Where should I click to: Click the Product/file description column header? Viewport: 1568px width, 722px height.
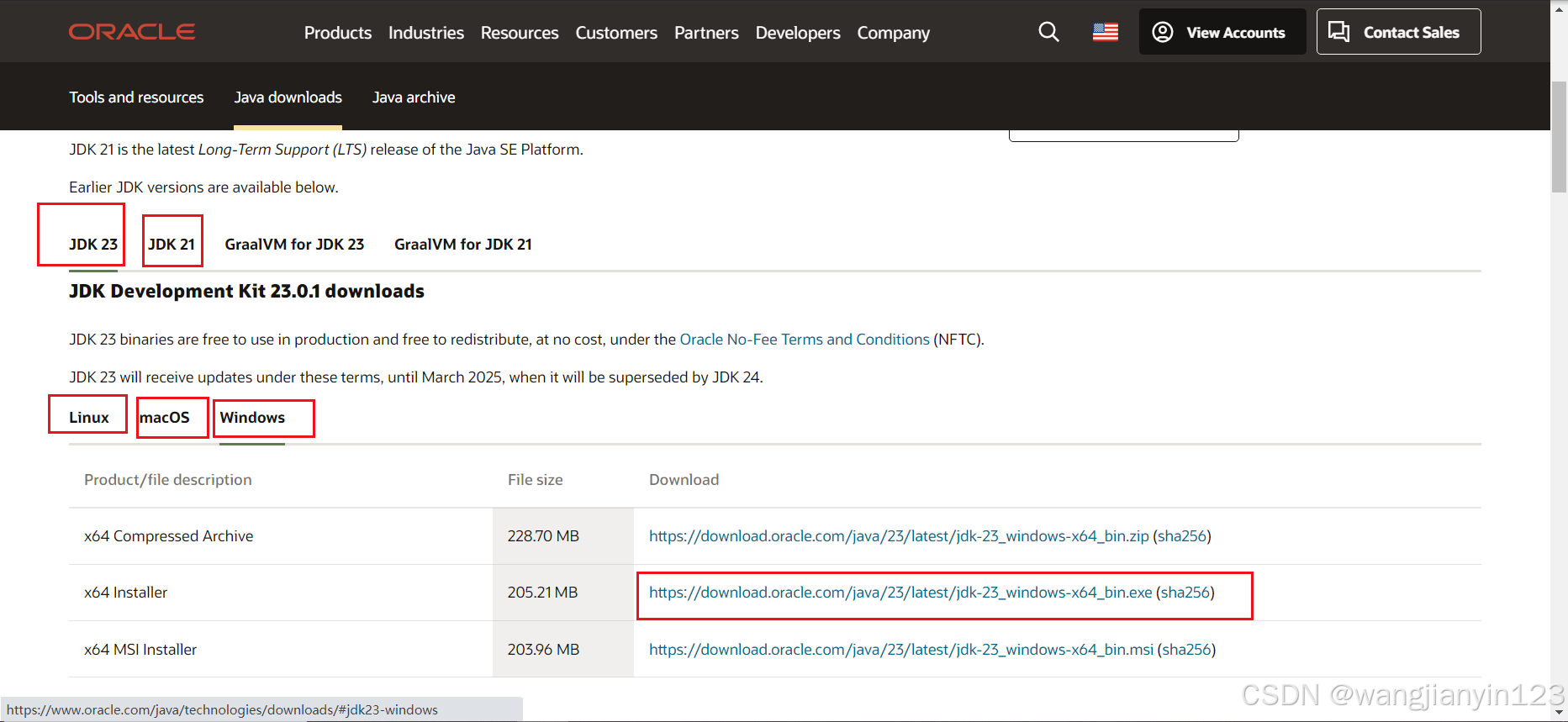click(x=168, y=480)
